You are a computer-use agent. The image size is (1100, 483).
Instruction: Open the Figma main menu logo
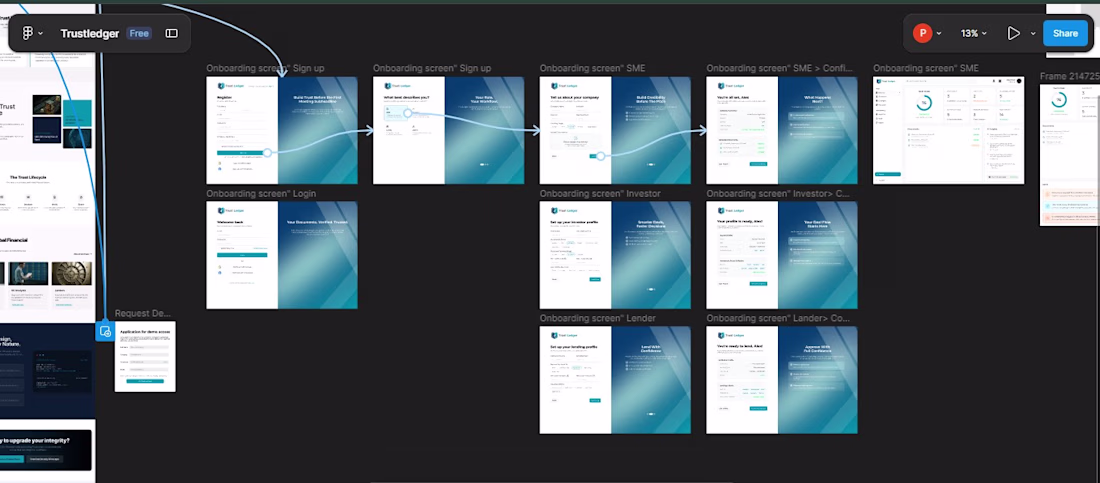pos(28,33)
